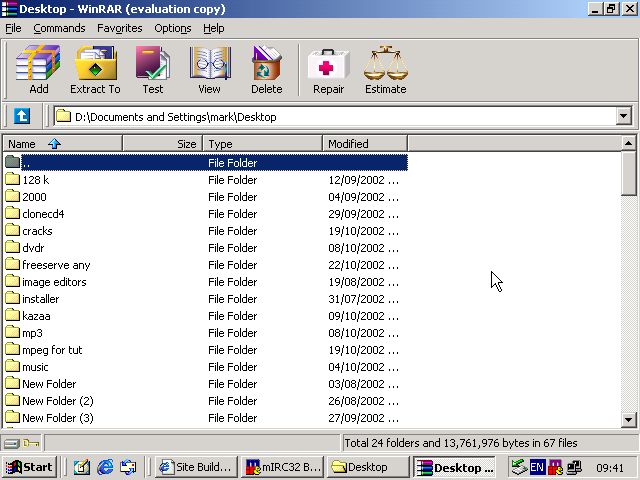The width and height of the screenshot is (640, 480).
Task: Select the 'image editors' folder
Action: click(x=54, y=282)
